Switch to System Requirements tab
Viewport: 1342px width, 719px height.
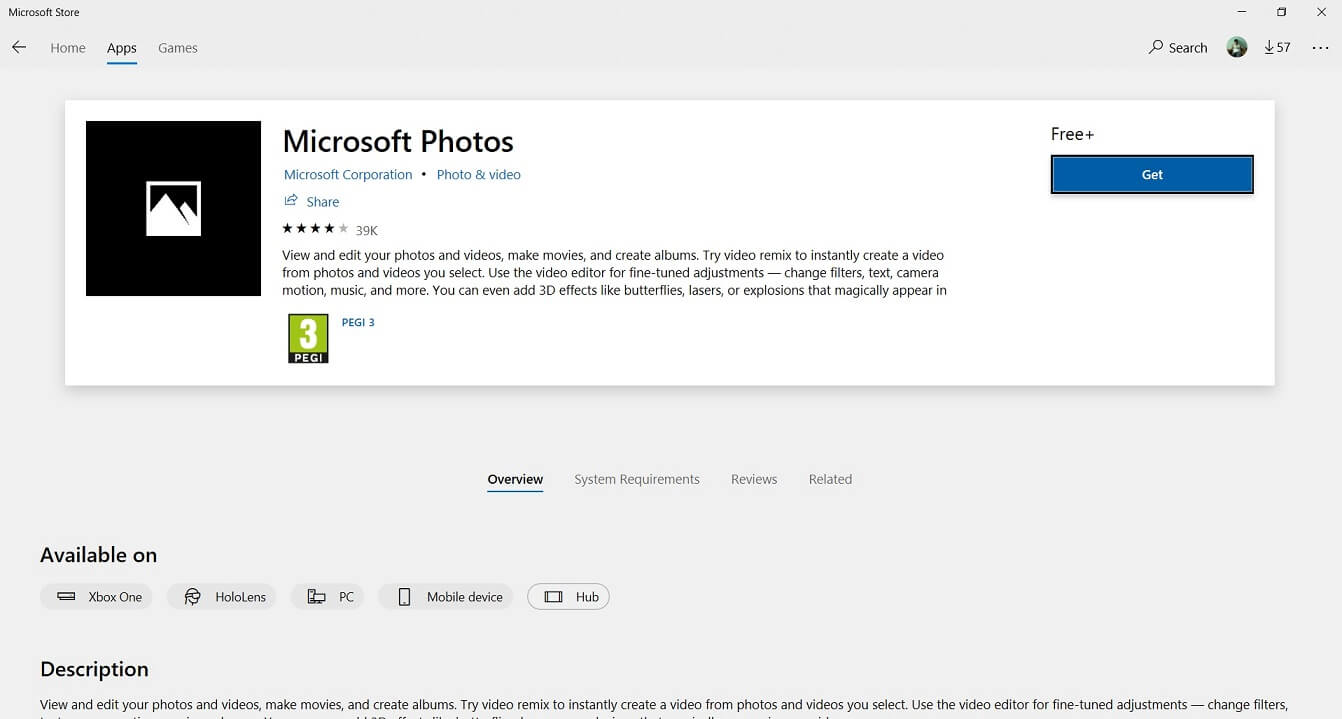[637, 479]
